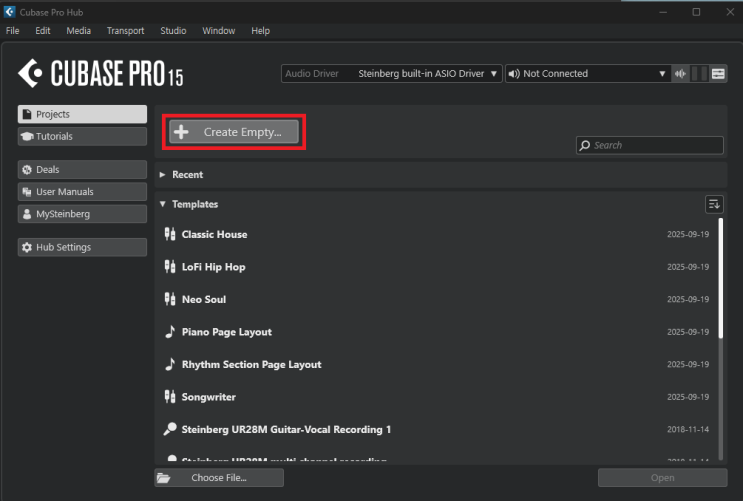Screen dimensions: 743x501
Task: Click the Songwriter template mixer icon
Action: click(170, 396)
